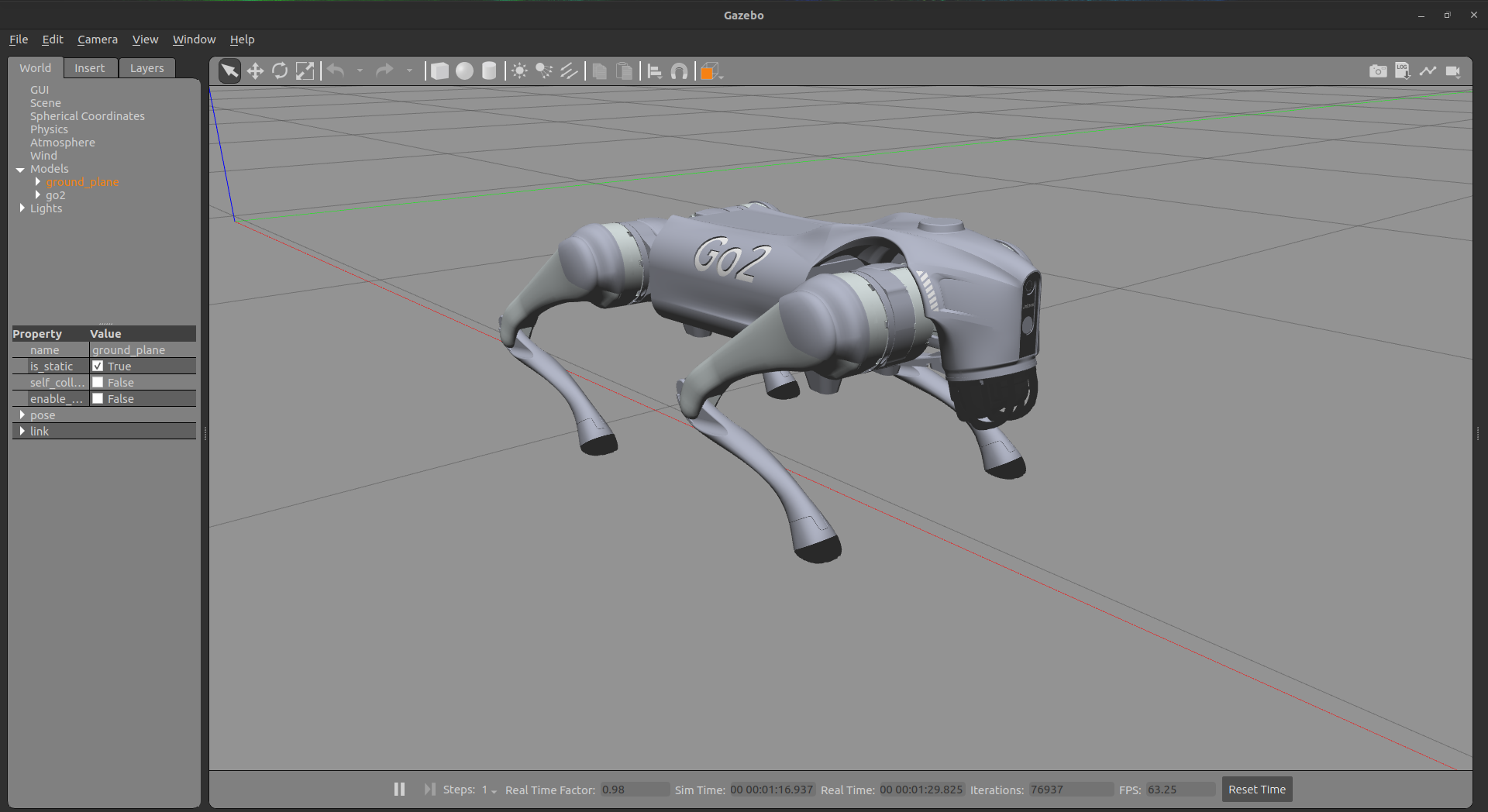This screenshot has width=1488, height=812.
Task: Click the Reset Time button
Action: (1257, 790)
